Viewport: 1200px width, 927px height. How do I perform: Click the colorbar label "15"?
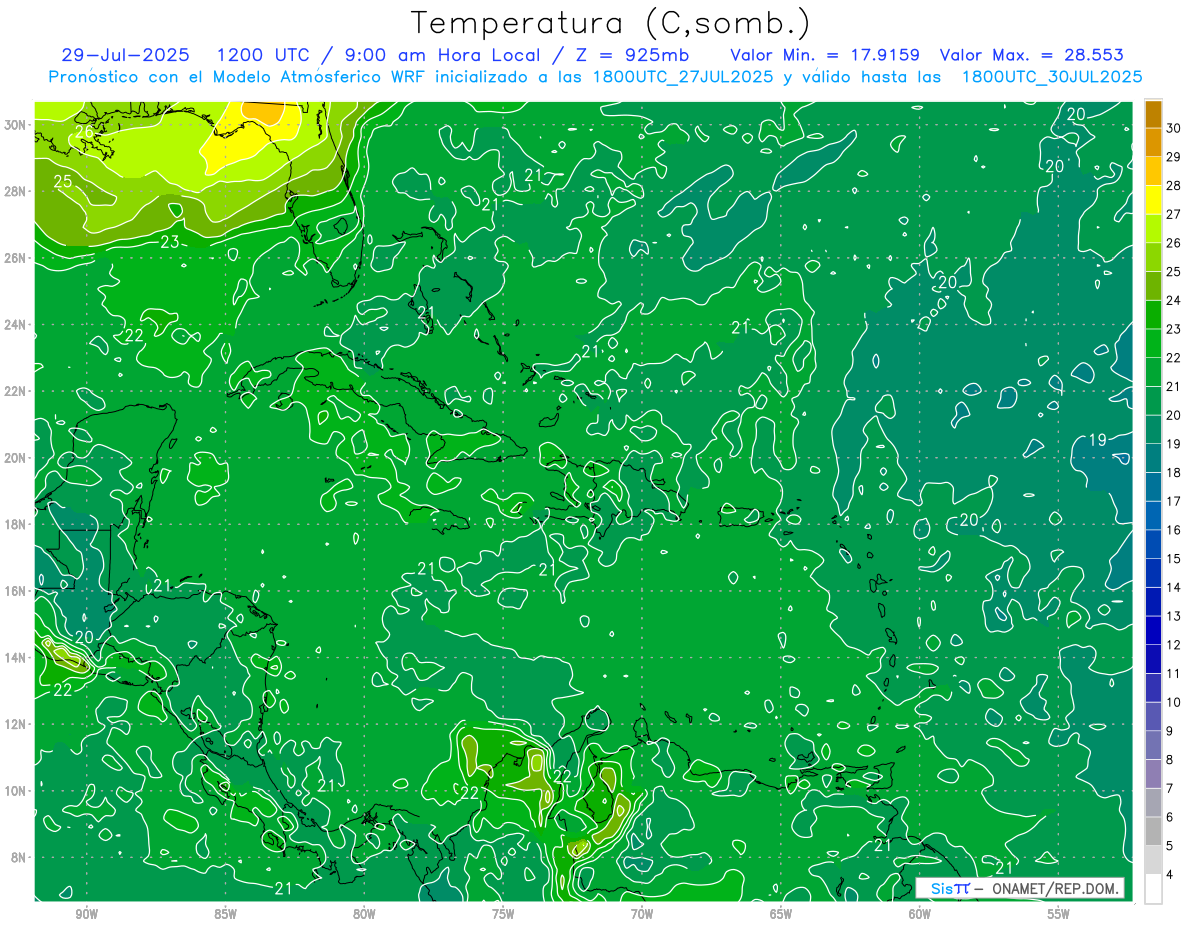pos(1174,558)
